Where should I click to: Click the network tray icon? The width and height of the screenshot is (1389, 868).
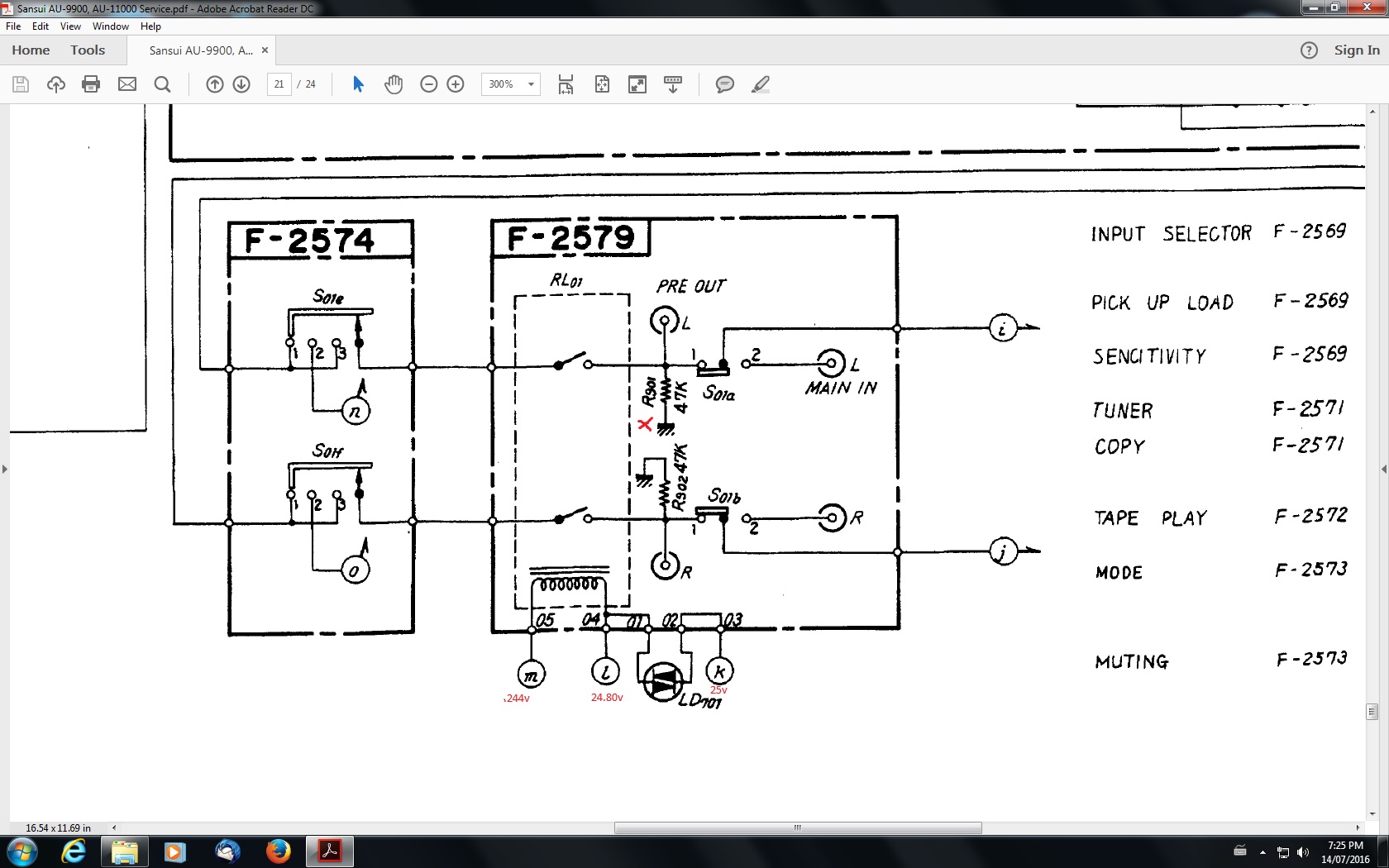[x=1282, y=852]
